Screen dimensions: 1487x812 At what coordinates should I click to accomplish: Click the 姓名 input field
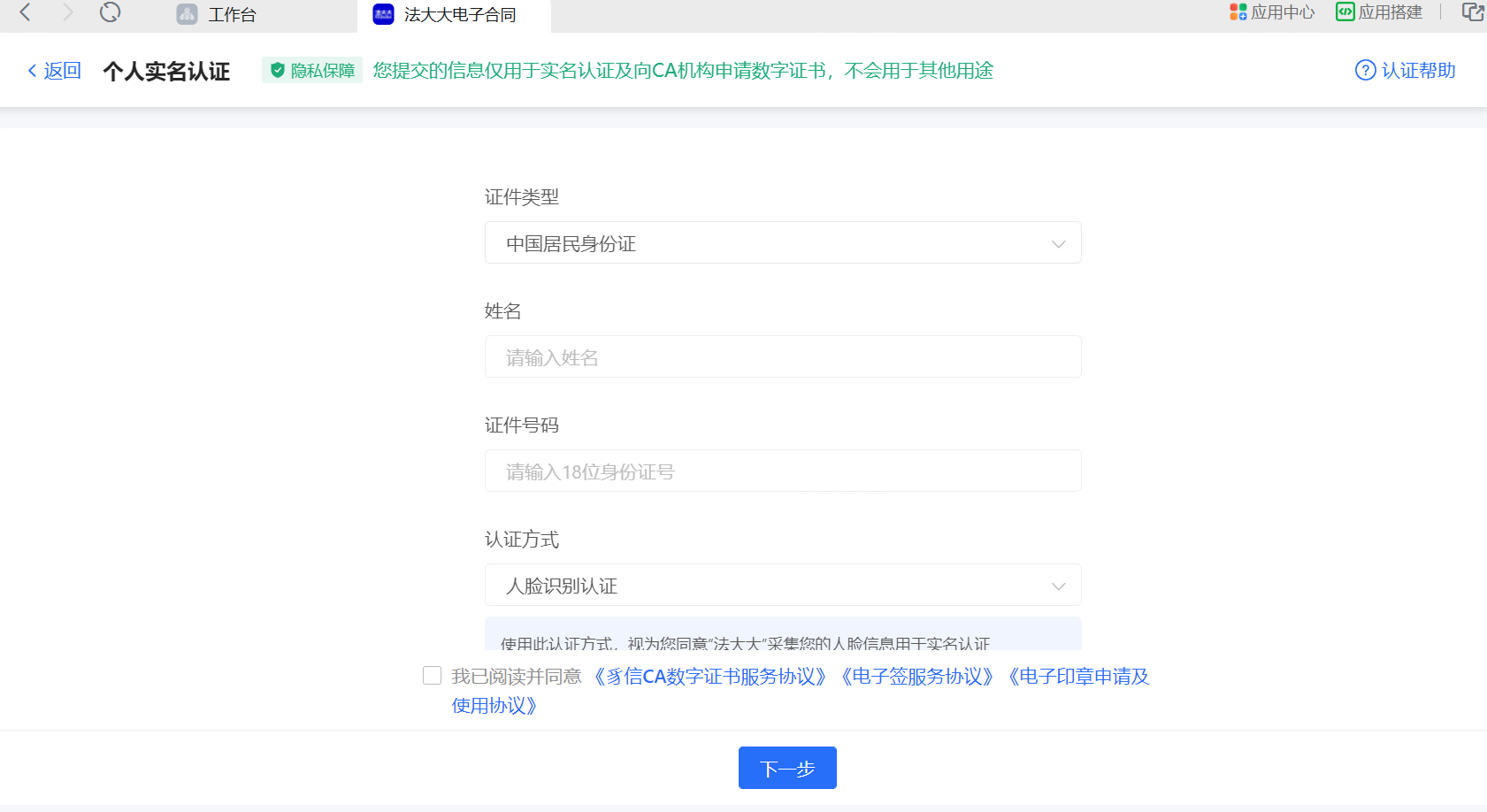(783, 356)
